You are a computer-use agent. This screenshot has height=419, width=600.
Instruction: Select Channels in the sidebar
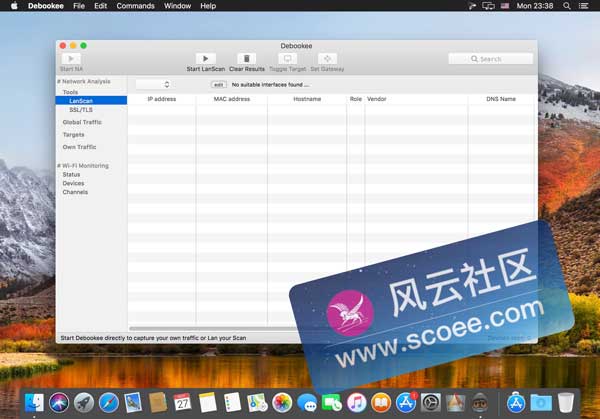click(75, 192)
